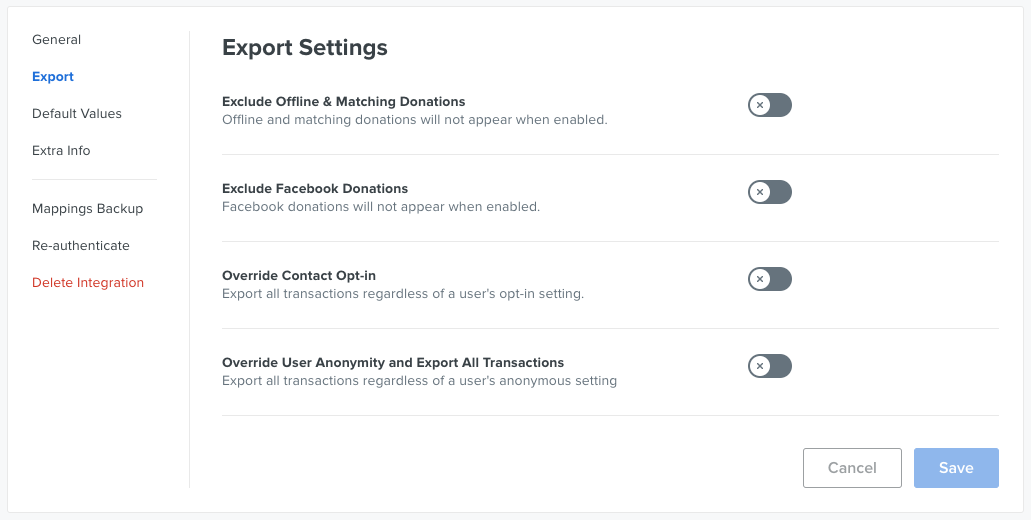Select the Export sidebar item
Viewport: 1031px width, 520px height.
tap(53, 77)
